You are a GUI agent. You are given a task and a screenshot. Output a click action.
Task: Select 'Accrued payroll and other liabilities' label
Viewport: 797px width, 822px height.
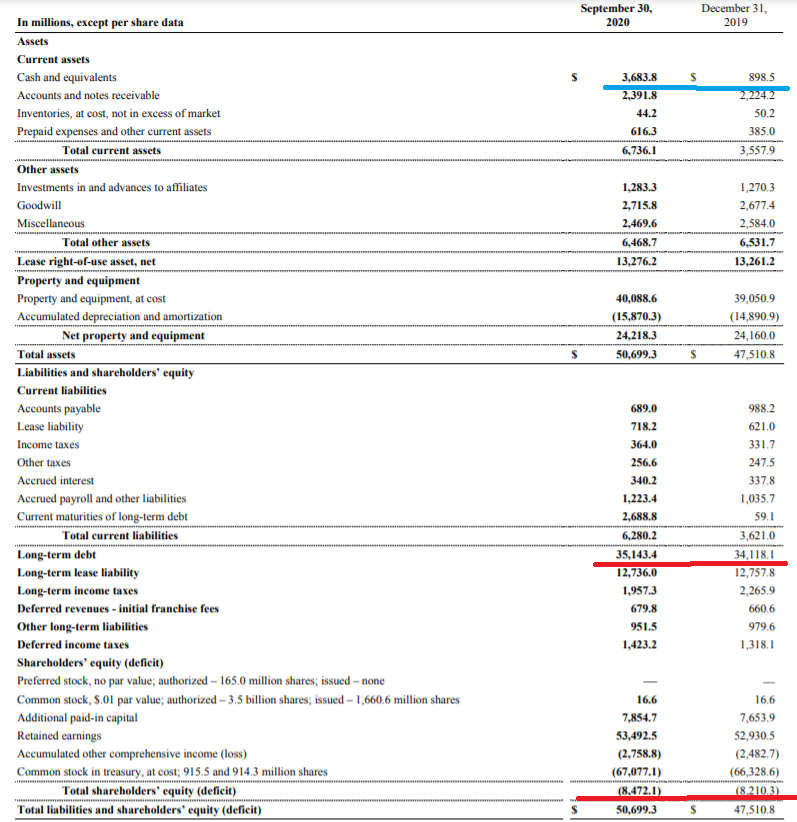click(102, 499)
